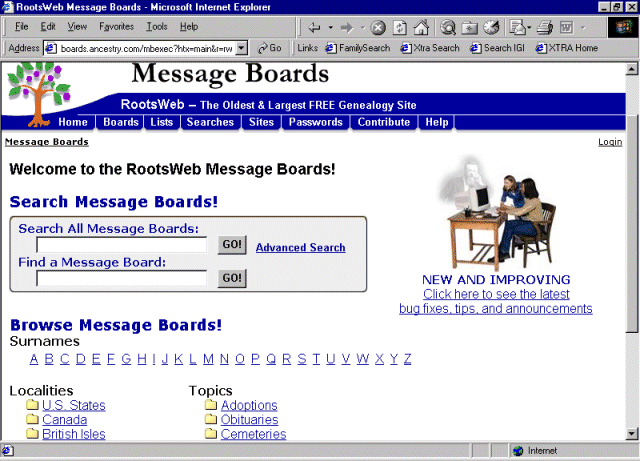Screen dimensions: 640x461
Task: Open the Tools menu
Action: pyautogui.click(x=157, y=27)
